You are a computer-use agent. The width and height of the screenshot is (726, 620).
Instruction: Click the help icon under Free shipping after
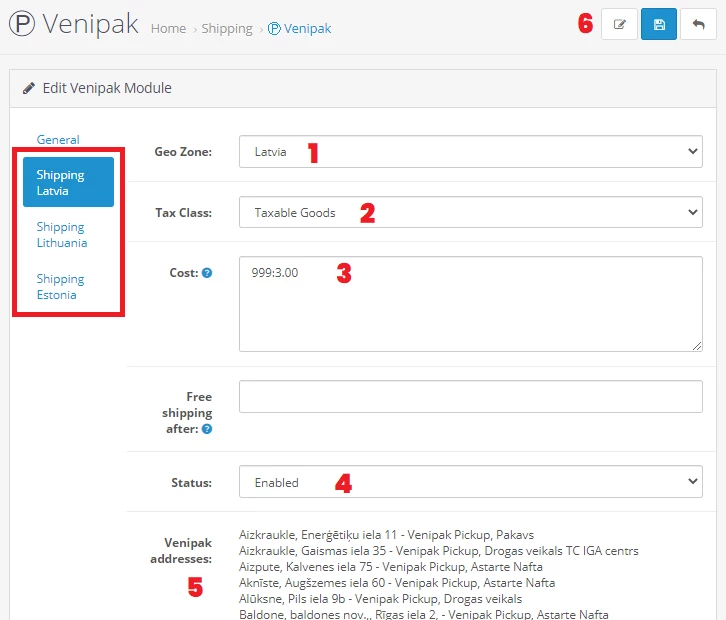tap(207, 429)
